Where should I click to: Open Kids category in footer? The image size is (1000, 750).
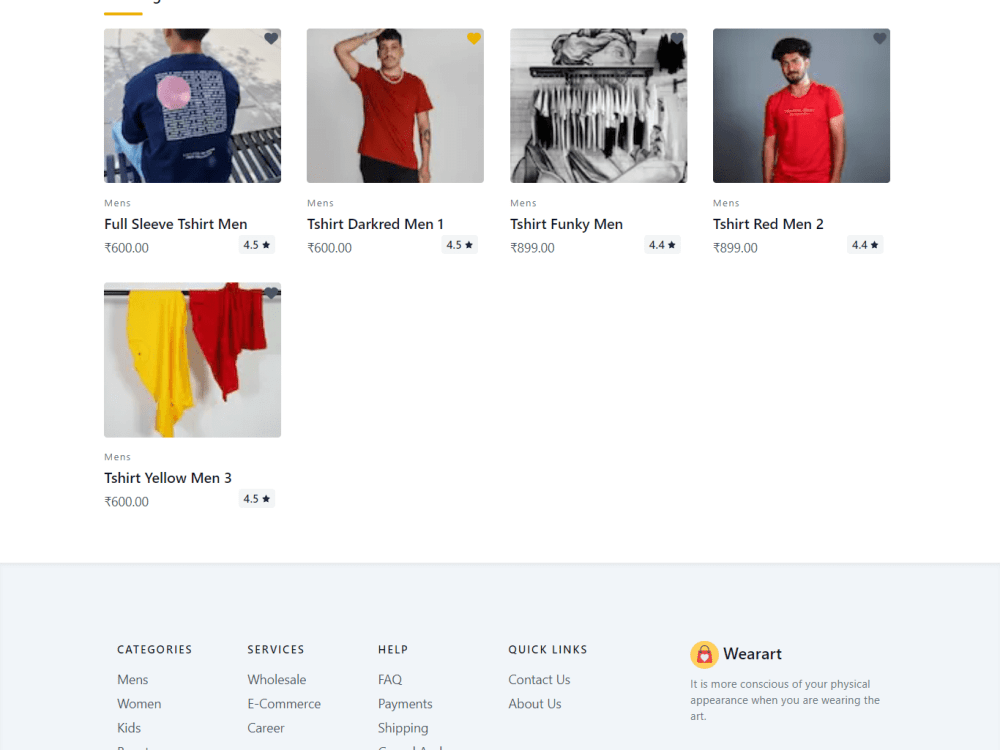click(x=129, y=728)
